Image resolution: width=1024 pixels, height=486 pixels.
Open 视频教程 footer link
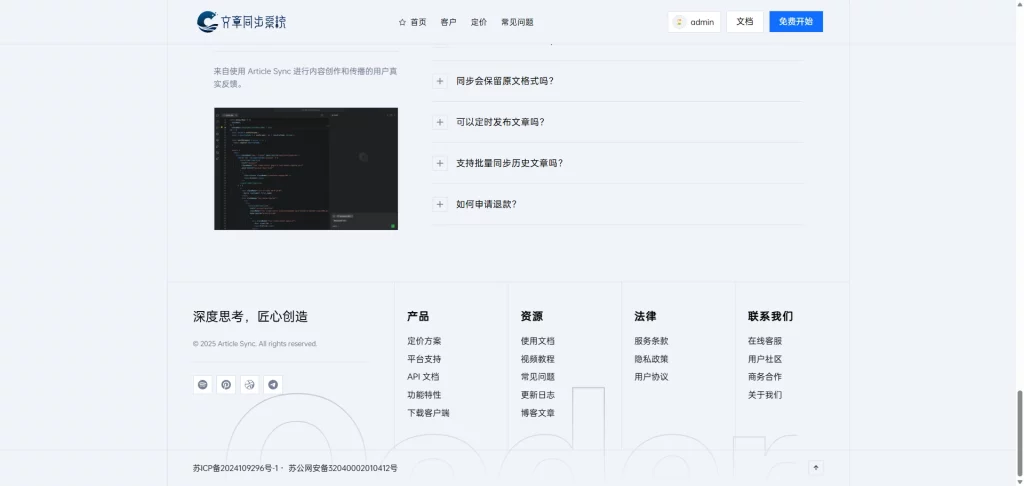[x=537, y=359]
